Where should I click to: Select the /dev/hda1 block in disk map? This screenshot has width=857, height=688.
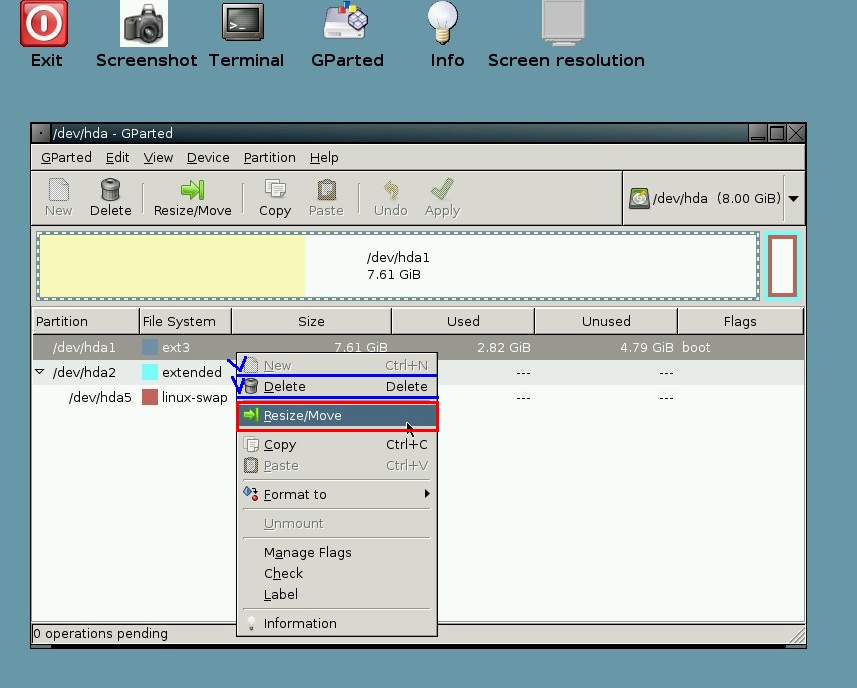pyautogui.click(x=398, y=266)
